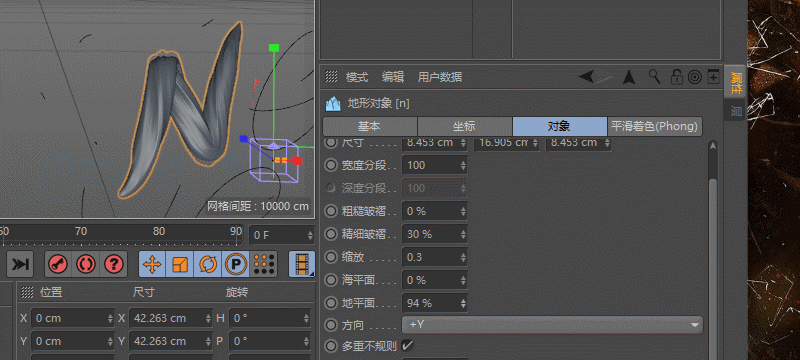Image resolution: width=800 pixels, height=360 pixels.
Task: Open a new attribute manager with plus icon
Action: click(x=713, y=77)
